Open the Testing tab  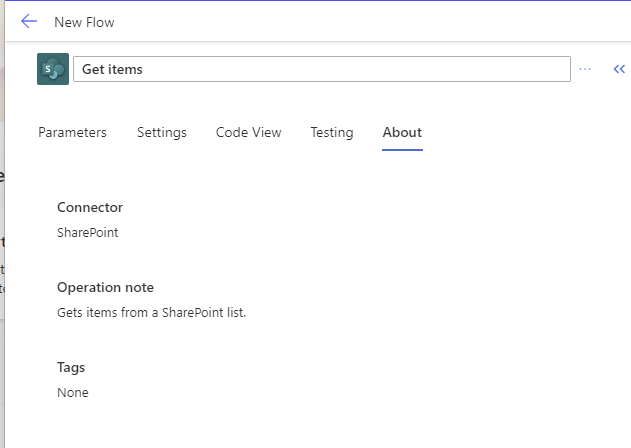pyautogui.click(x=332, y=132)
